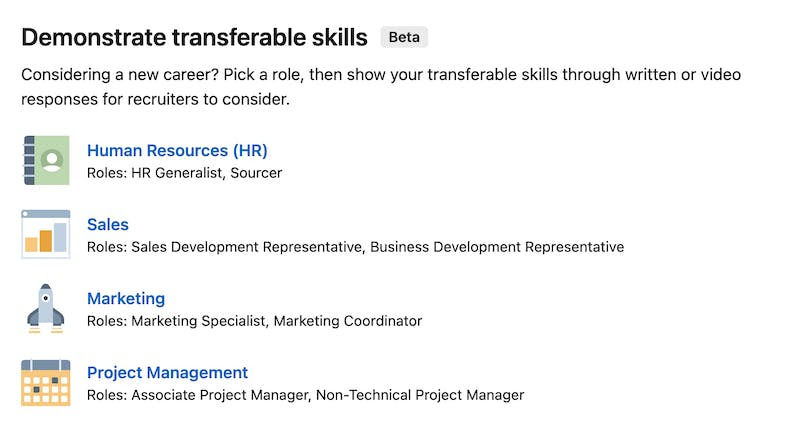Click the Demonstrate transferable skills heading
This screenshot has width=800, height=439.
point(194,37)
